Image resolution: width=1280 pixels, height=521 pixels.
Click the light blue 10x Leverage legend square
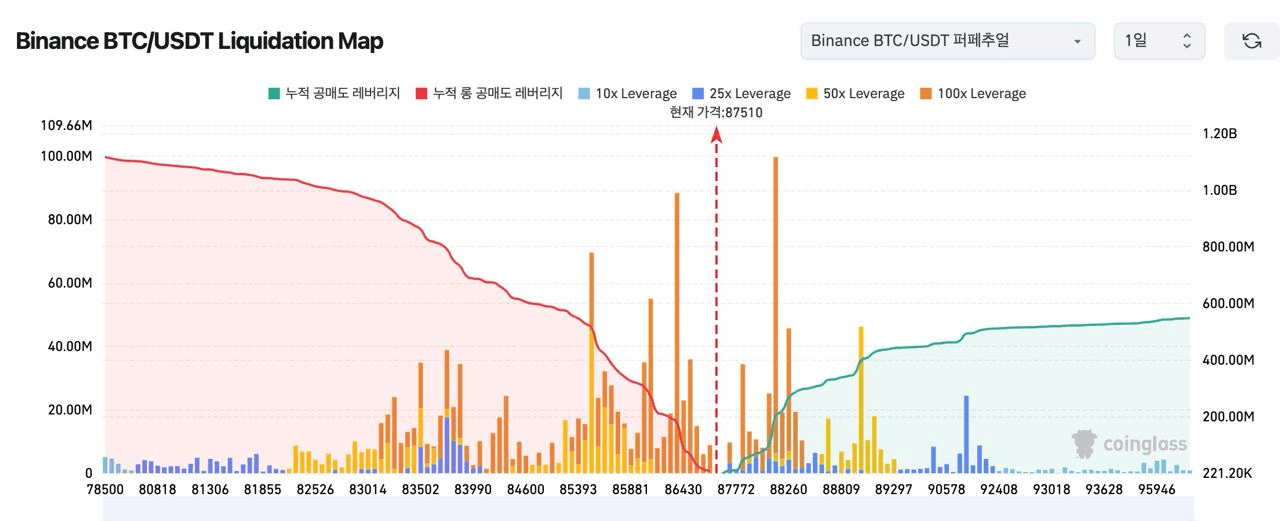[584, 94]
